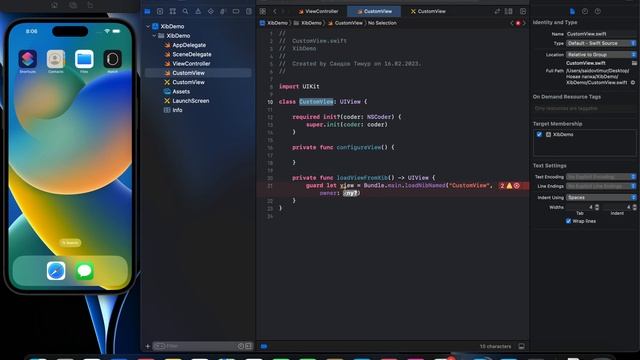Collapse the XibDemo project root

[x=148, y=27]
